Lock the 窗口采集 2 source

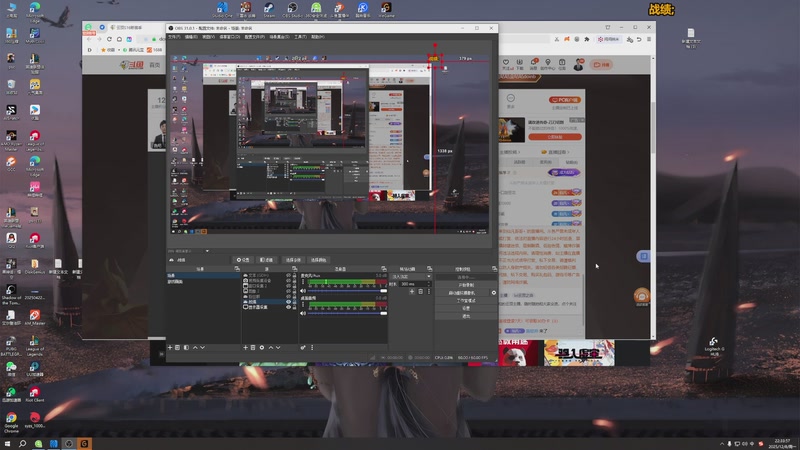point(294,286)
